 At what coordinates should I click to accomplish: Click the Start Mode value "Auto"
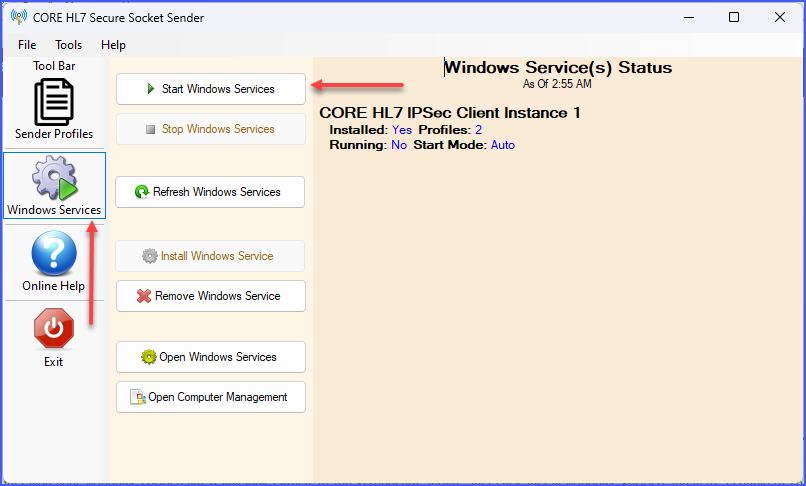pos(503,145)
